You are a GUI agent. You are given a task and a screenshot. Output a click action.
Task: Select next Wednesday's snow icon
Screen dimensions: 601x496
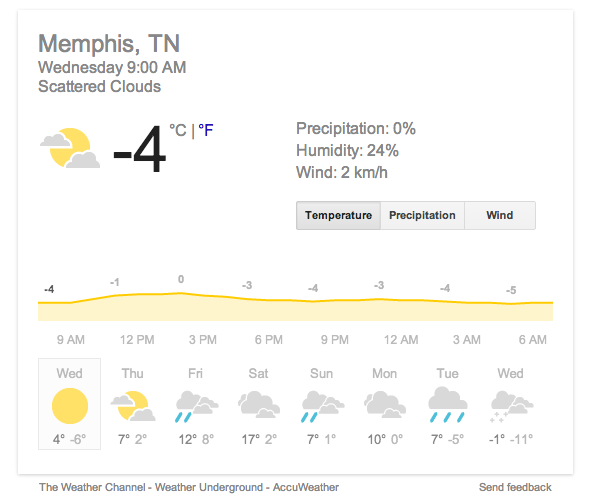coord(512,407)
